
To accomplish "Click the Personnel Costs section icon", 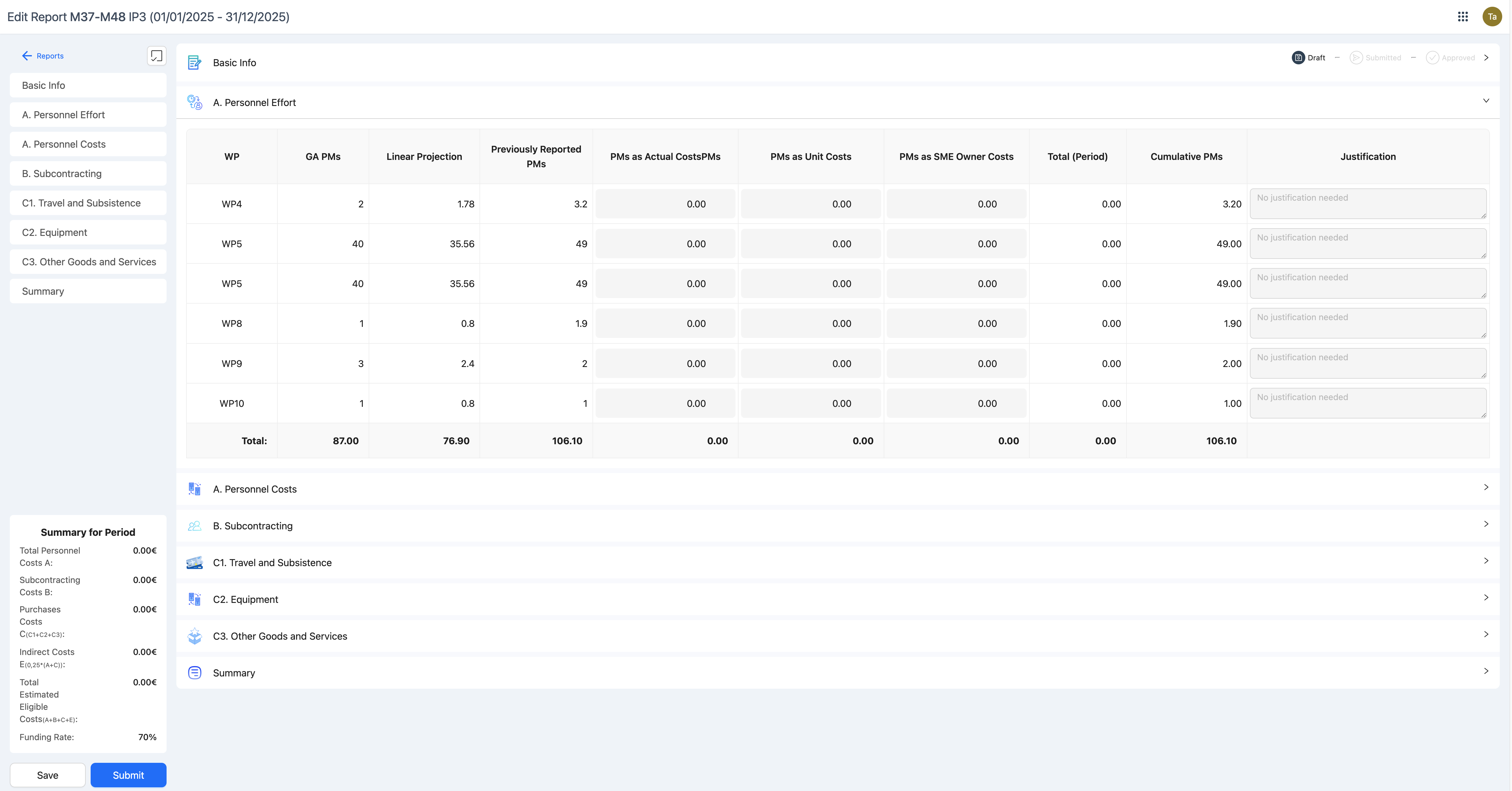I will (194, 489).
